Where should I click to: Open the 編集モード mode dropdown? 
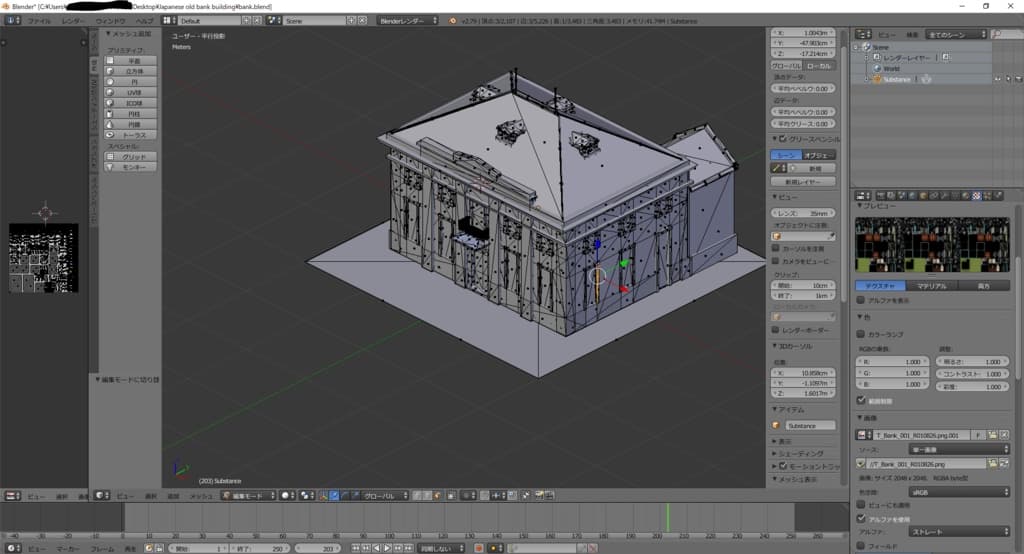click(248, 495)
